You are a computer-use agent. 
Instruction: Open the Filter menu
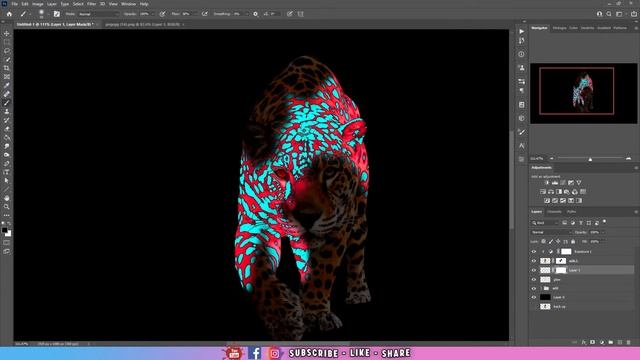[x=91, y=4]
